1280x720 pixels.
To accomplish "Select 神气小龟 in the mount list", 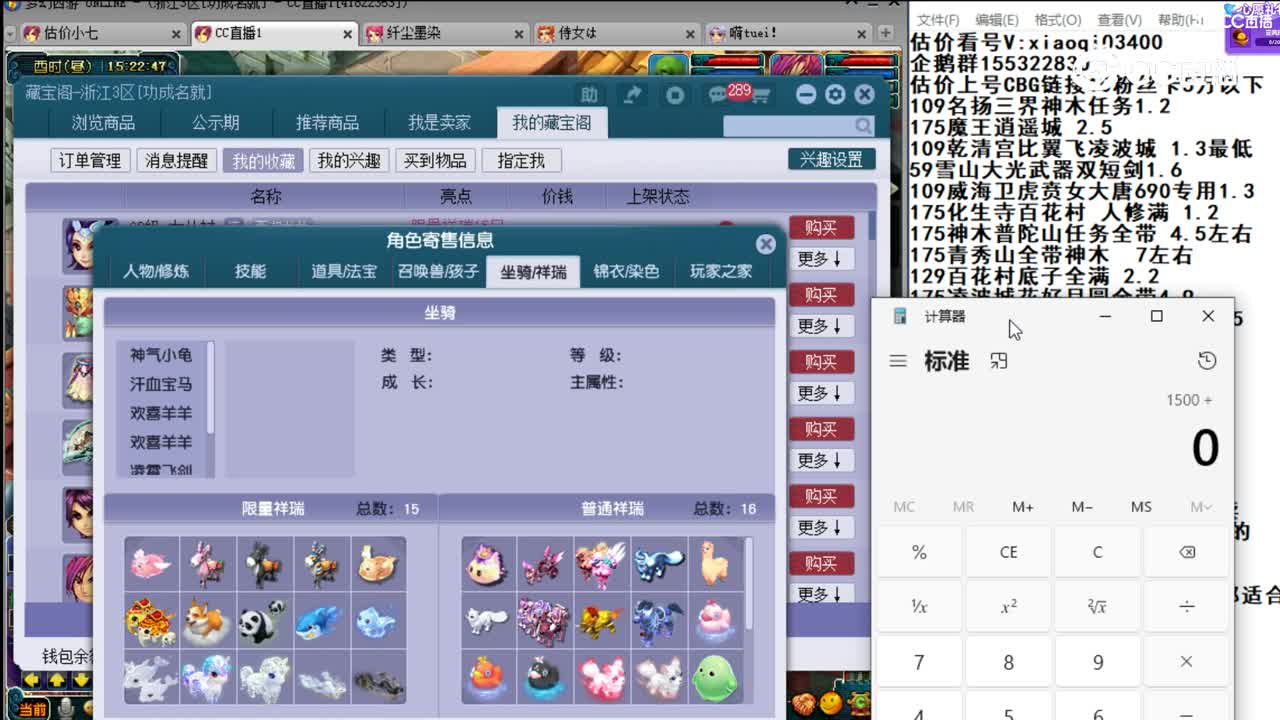I will point(160,355).
